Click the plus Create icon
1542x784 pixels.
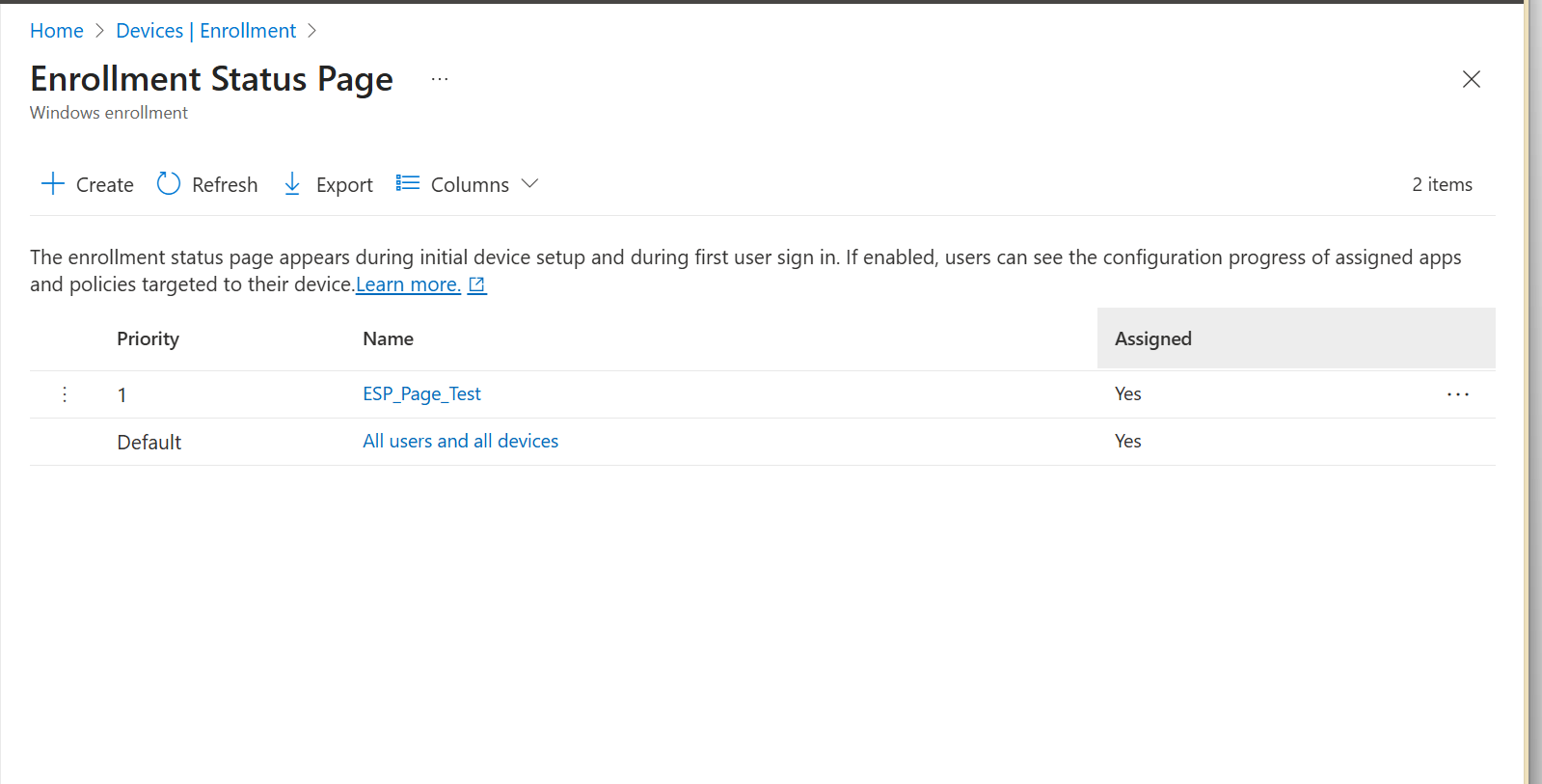click(x=53, y=184)
